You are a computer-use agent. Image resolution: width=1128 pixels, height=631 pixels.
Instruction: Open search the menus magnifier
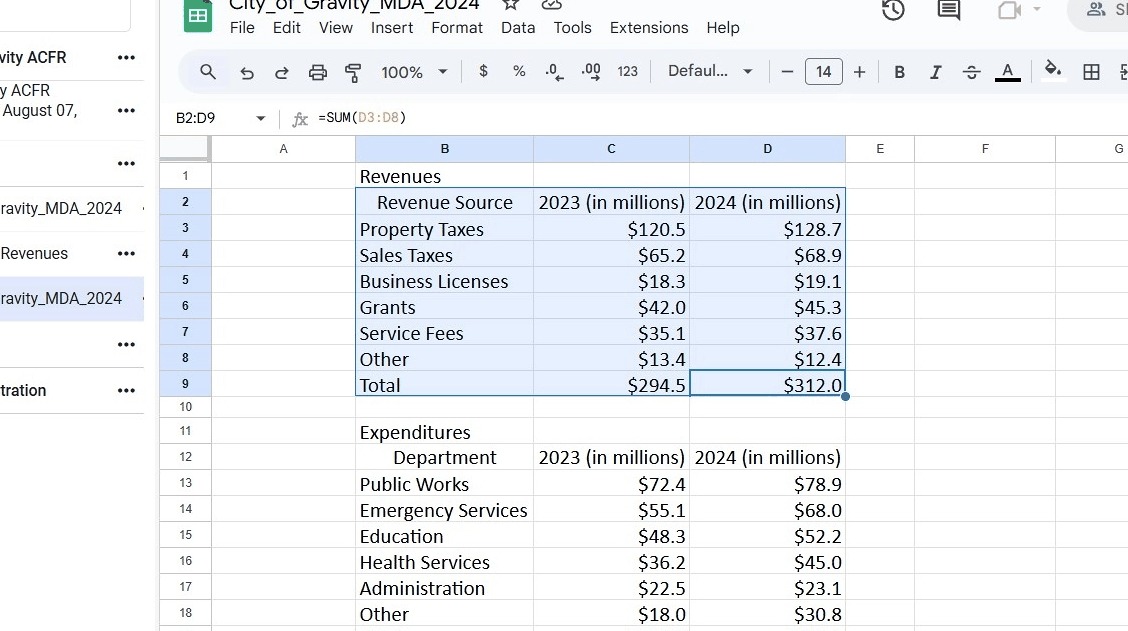[x=208, y=72]
